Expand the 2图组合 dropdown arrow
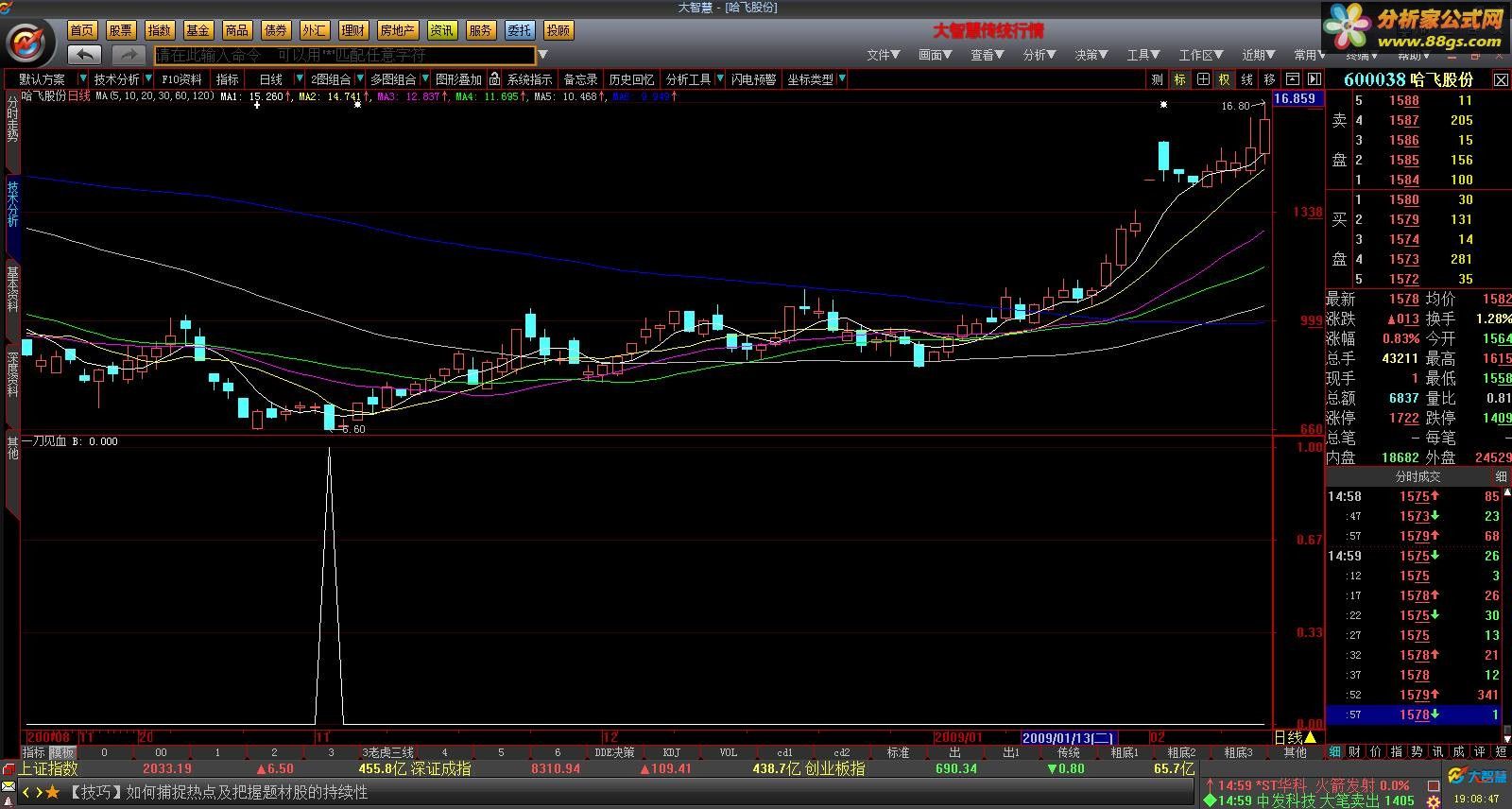The width and height of the screenshot is (1512, 809). (x=359, y=79)
